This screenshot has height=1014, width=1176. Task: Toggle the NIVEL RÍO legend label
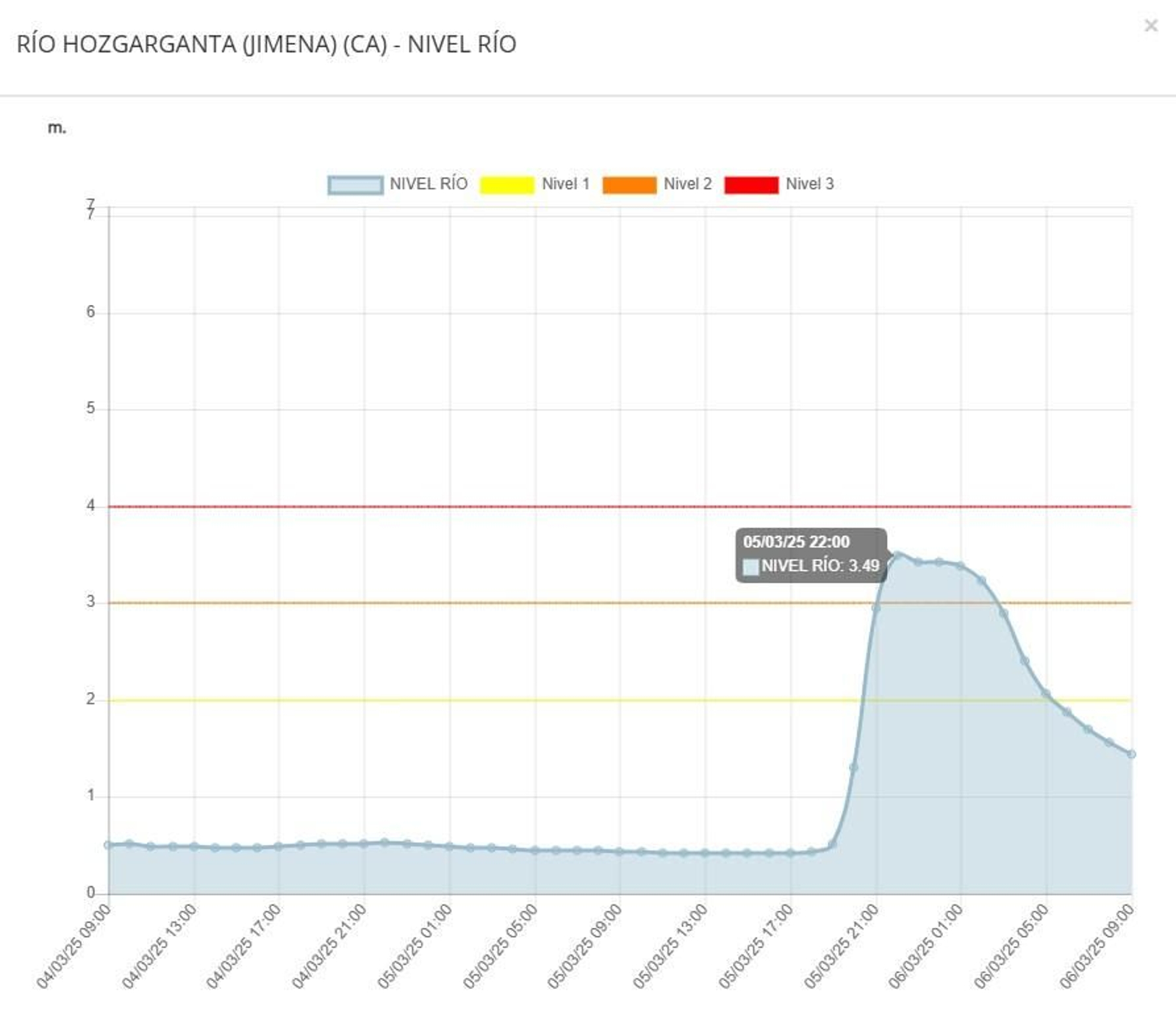coord(428,184)
